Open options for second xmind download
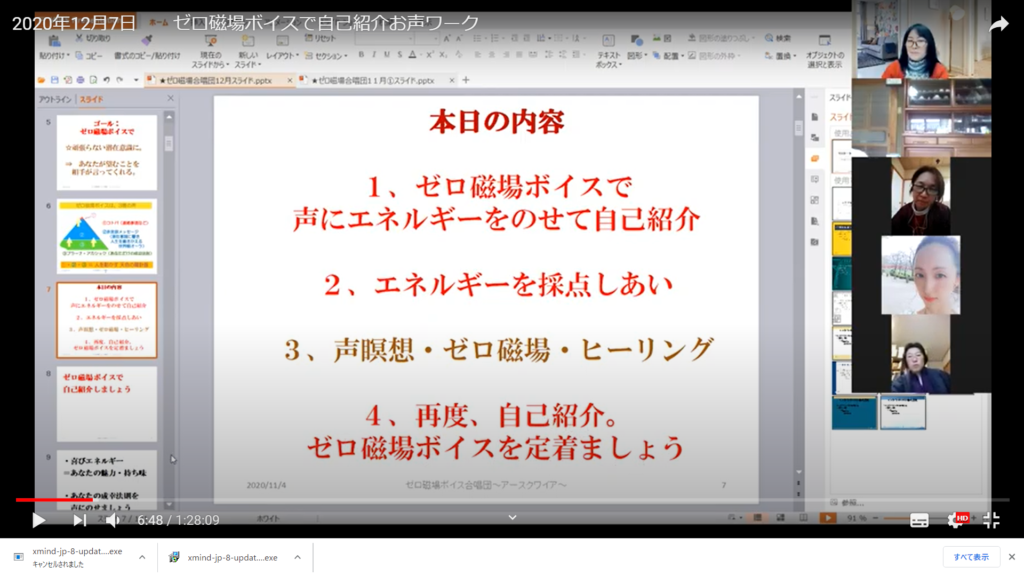Image resolution: width=1024 pixels, height=576 pixels. 297,557
